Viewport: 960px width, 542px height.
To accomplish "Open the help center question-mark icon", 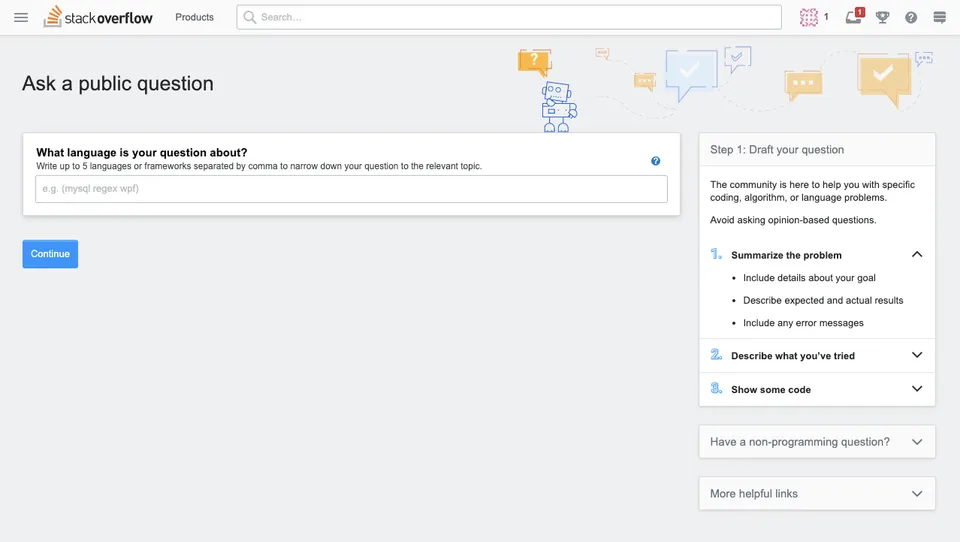I will [911, 17].
